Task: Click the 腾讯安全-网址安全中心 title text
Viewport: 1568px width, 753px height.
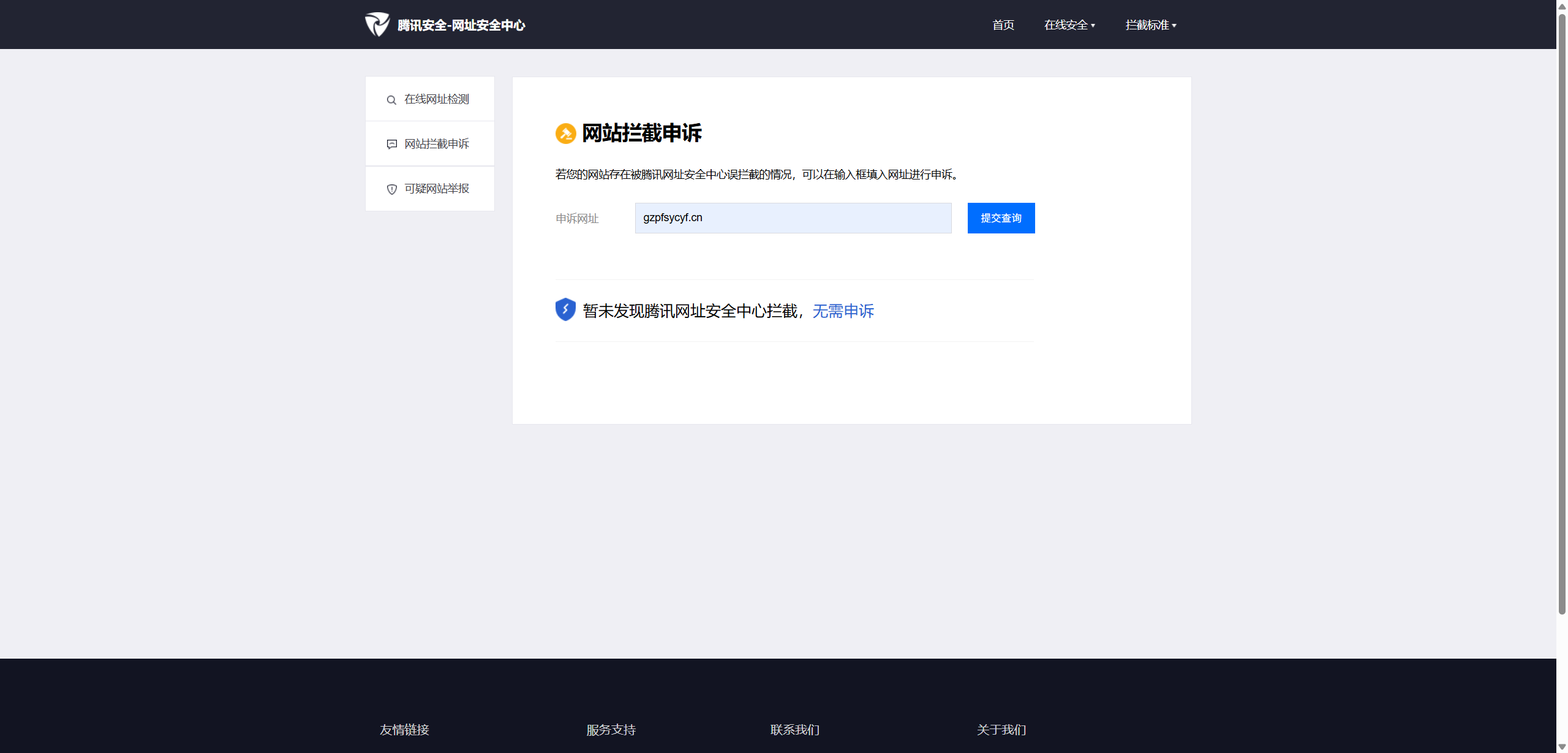Action: (x=461, y=25)
